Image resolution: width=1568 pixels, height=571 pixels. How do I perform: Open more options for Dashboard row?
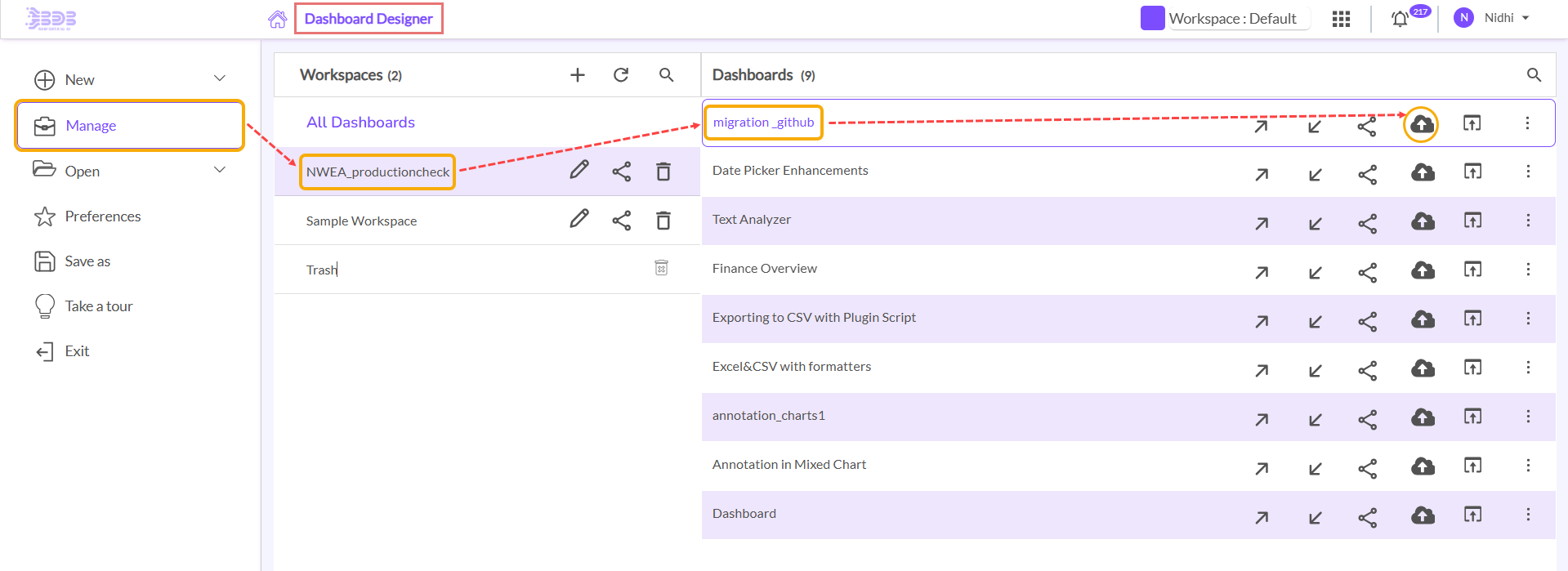pyautogui.click(x=1527, y=515)
